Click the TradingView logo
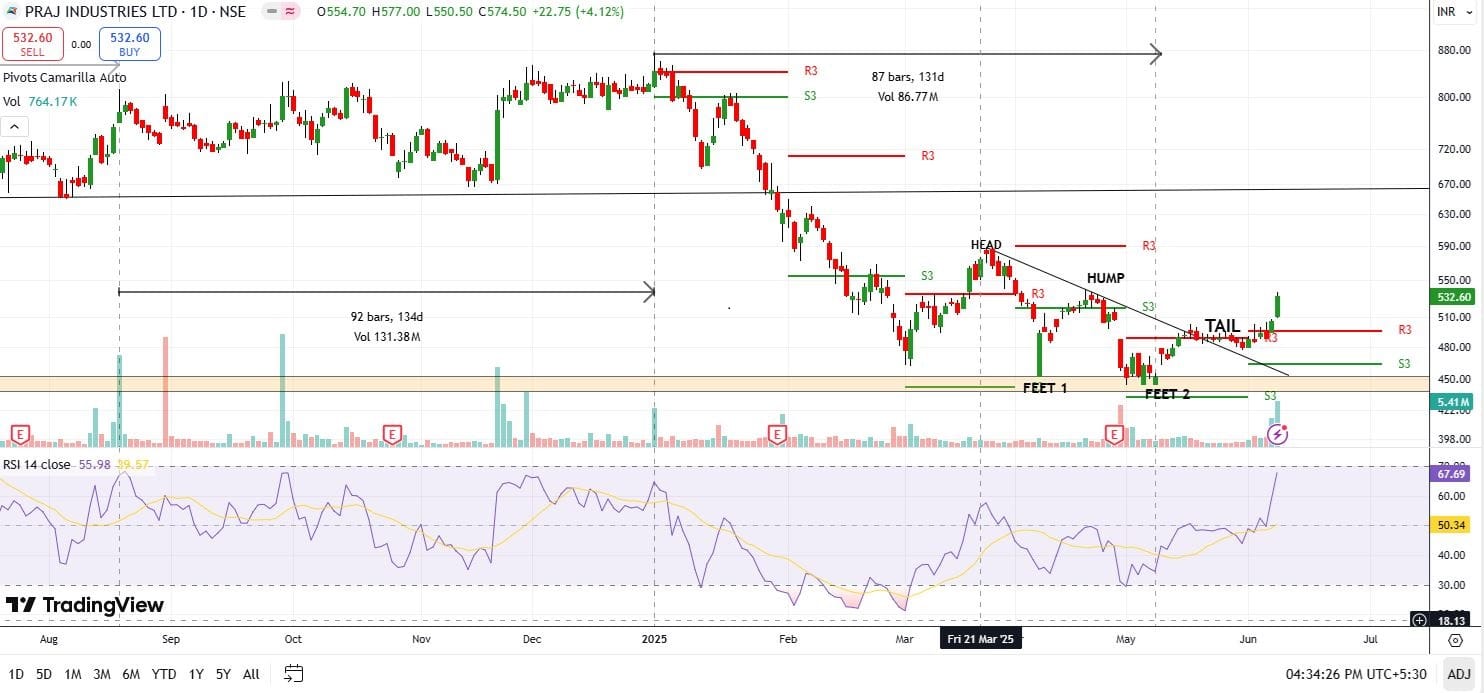This screenshot has width=1484, height=693. 85,605
